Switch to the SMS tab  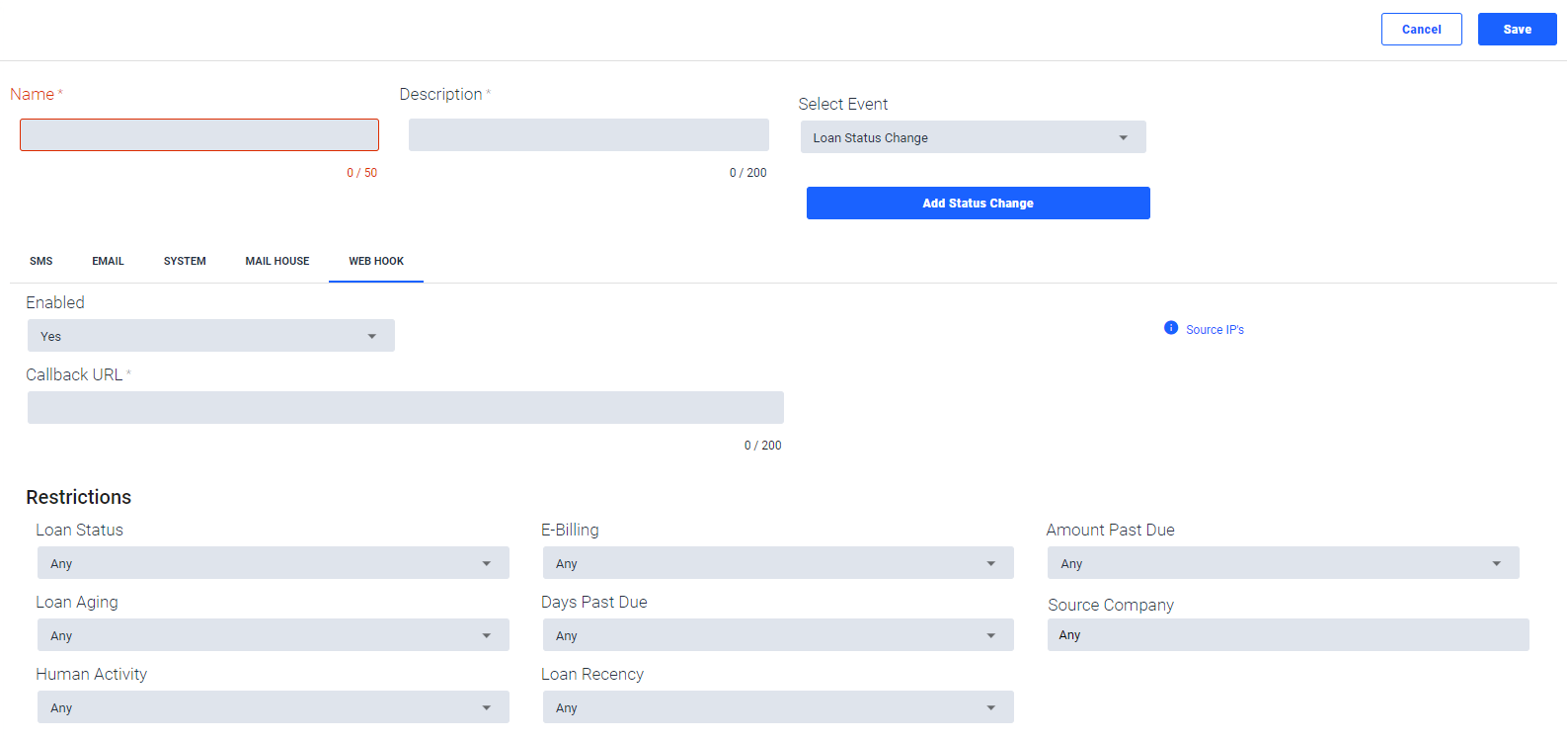[x=41, y=262]
